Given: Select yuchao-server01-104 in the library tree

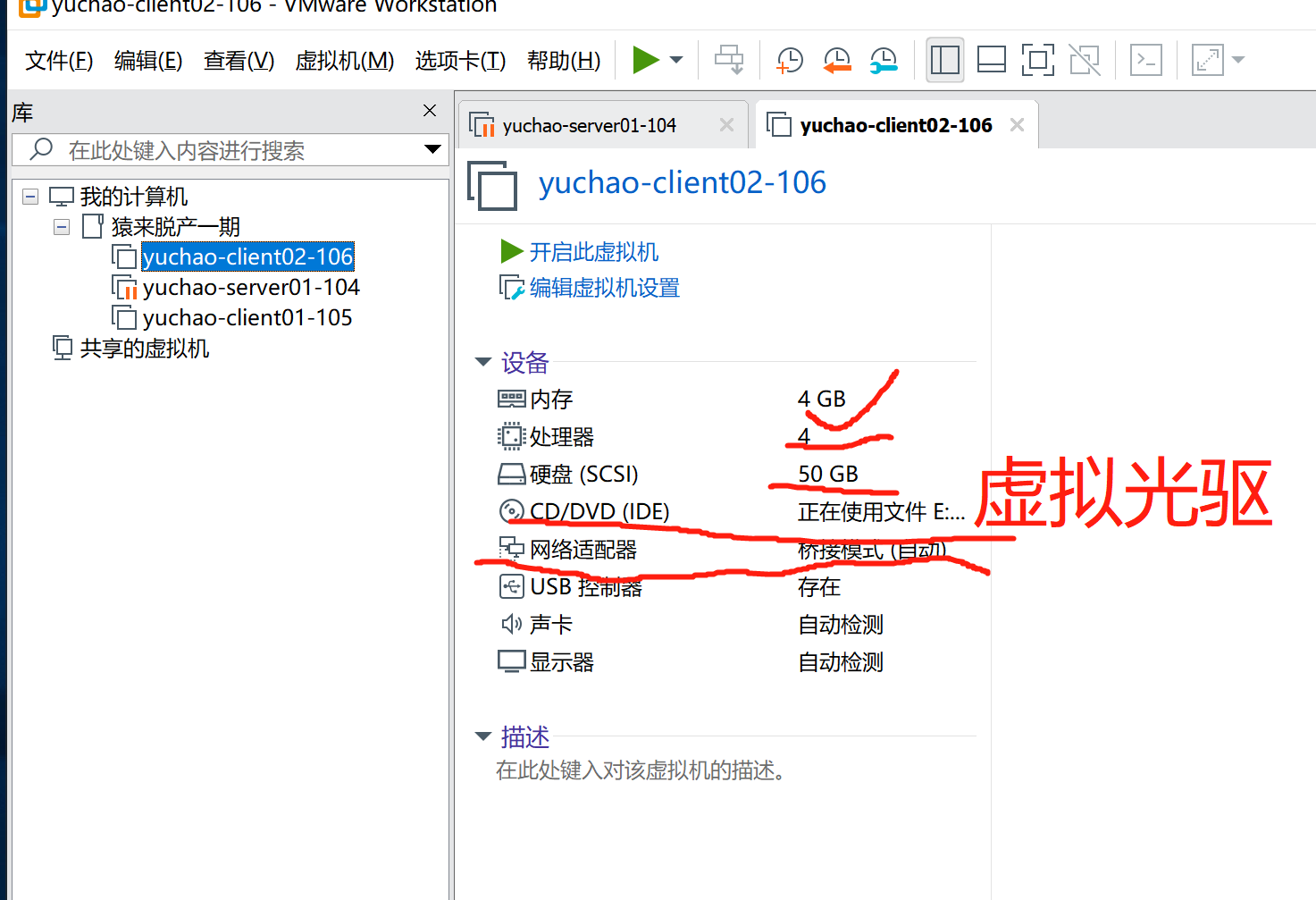Looking at the screenshot, I should click(x=251, y=288).
